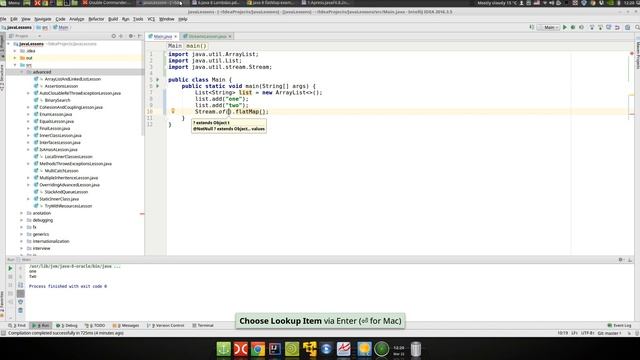Image resolution: width=640 pixels, height=360 pixels.
Task: Click the Show History icon in toolbar
Action: [x=609, y=27]
